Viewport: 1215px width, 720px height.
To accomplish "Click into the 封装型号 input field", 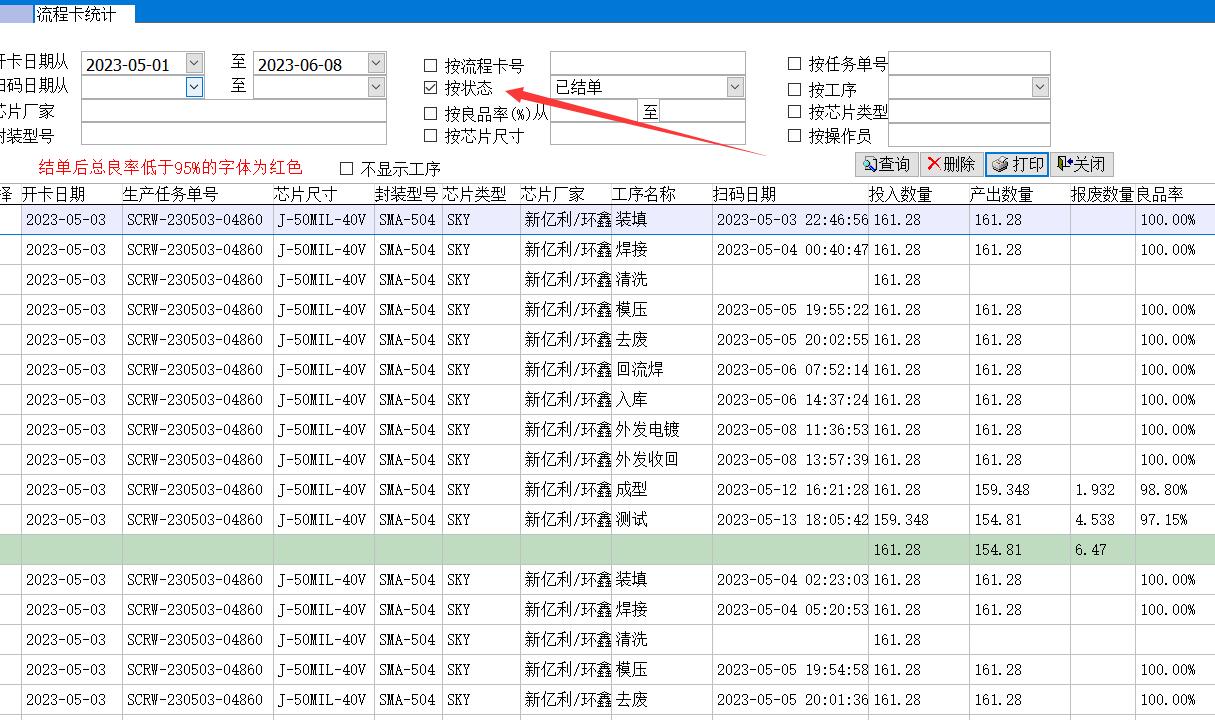I will [x=233, y=135].
